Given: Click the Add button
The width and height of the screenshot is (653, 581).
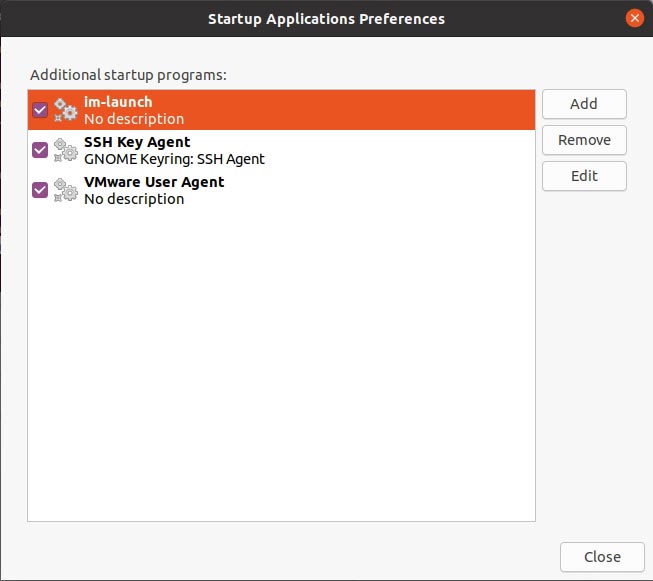Looking at the screenshot, I should (584, 104).
